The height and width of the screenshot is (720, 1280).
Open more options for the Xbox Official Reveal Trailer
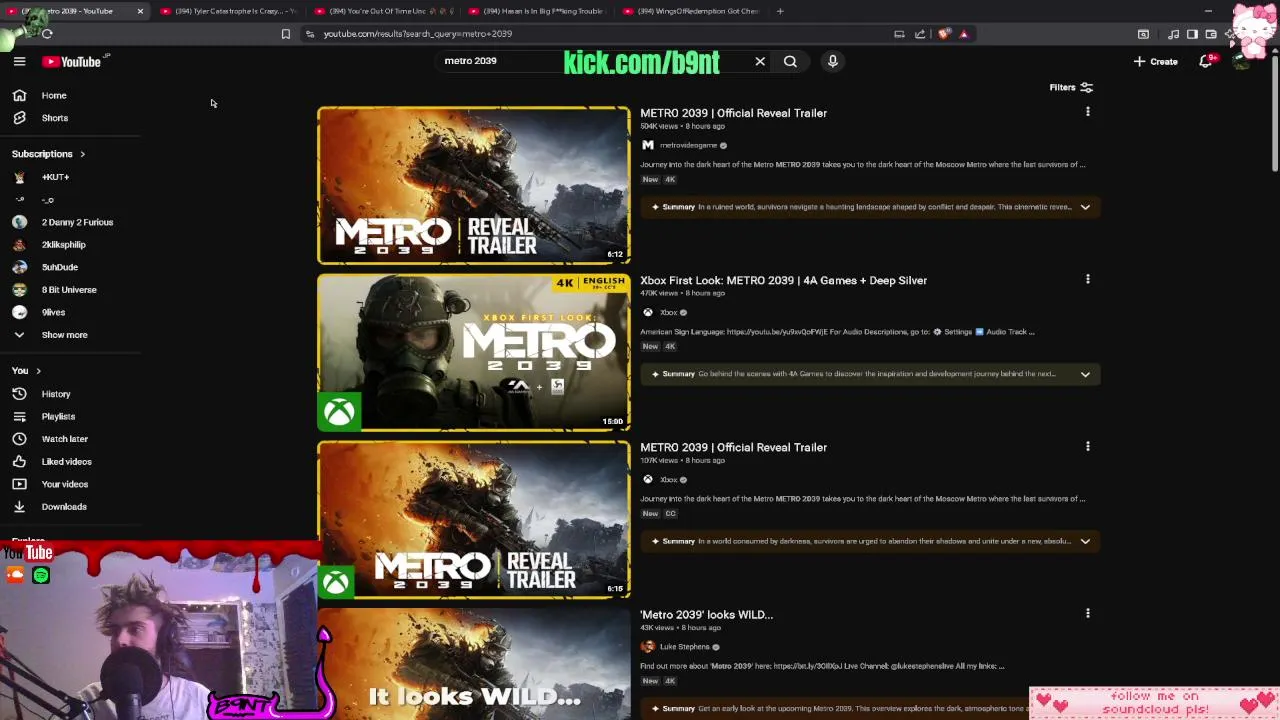click(1088, 446)
